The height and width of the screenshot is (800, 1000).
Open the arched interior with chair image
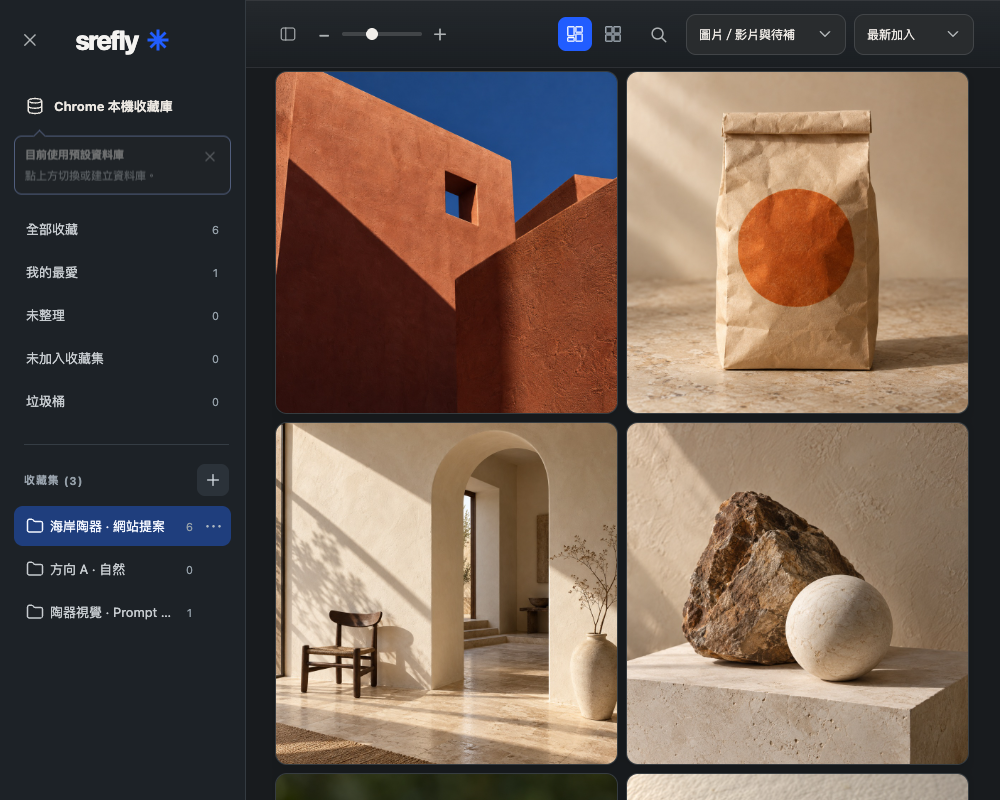pyautogui.click(x=446, y=593)
